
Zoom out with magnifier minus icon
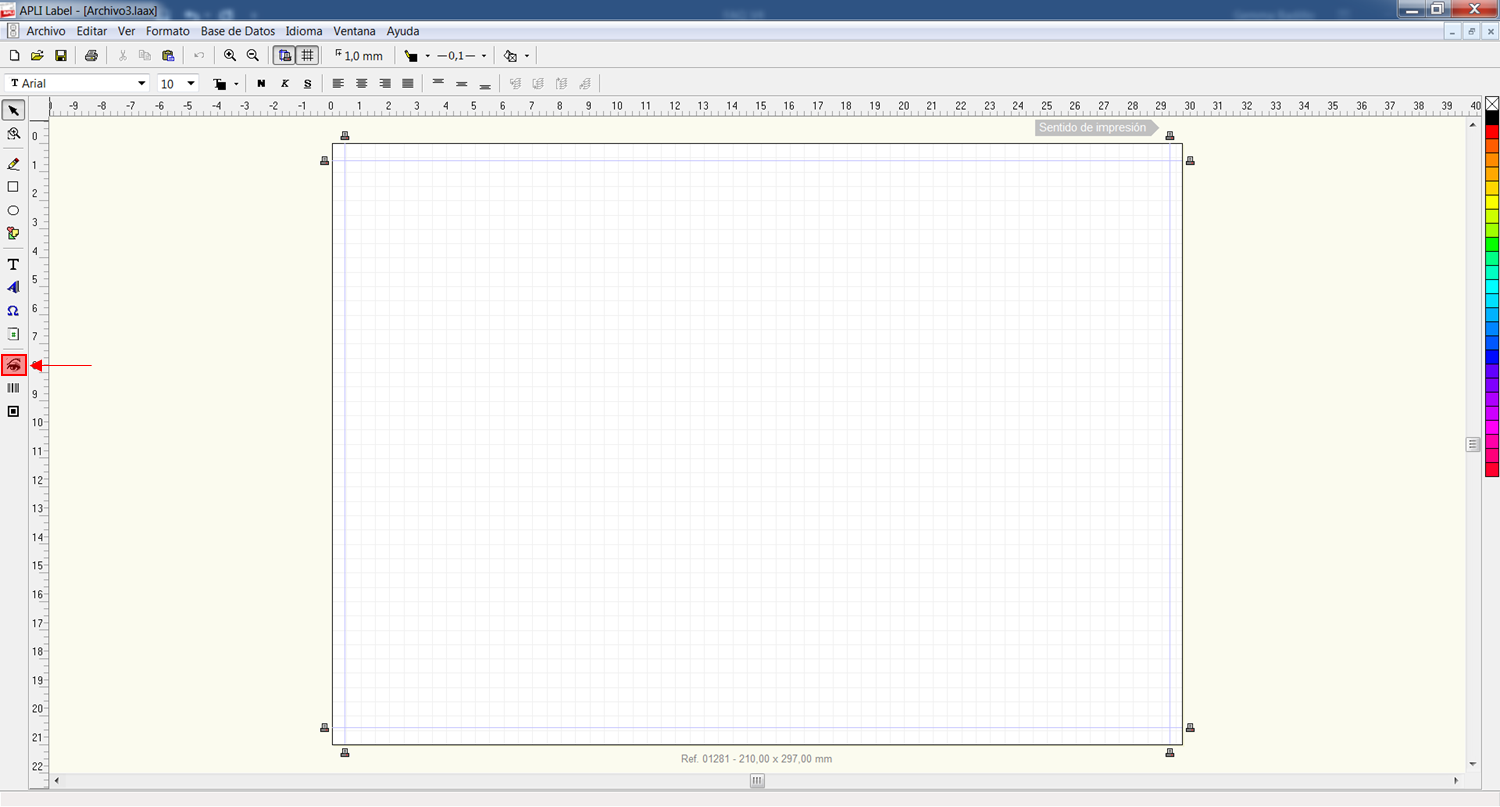coord(253,56)
